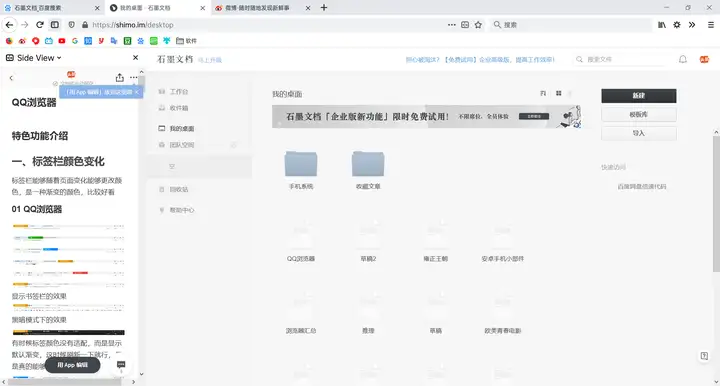Focus the Firefox search box in toolbar

tap(572, 25)
